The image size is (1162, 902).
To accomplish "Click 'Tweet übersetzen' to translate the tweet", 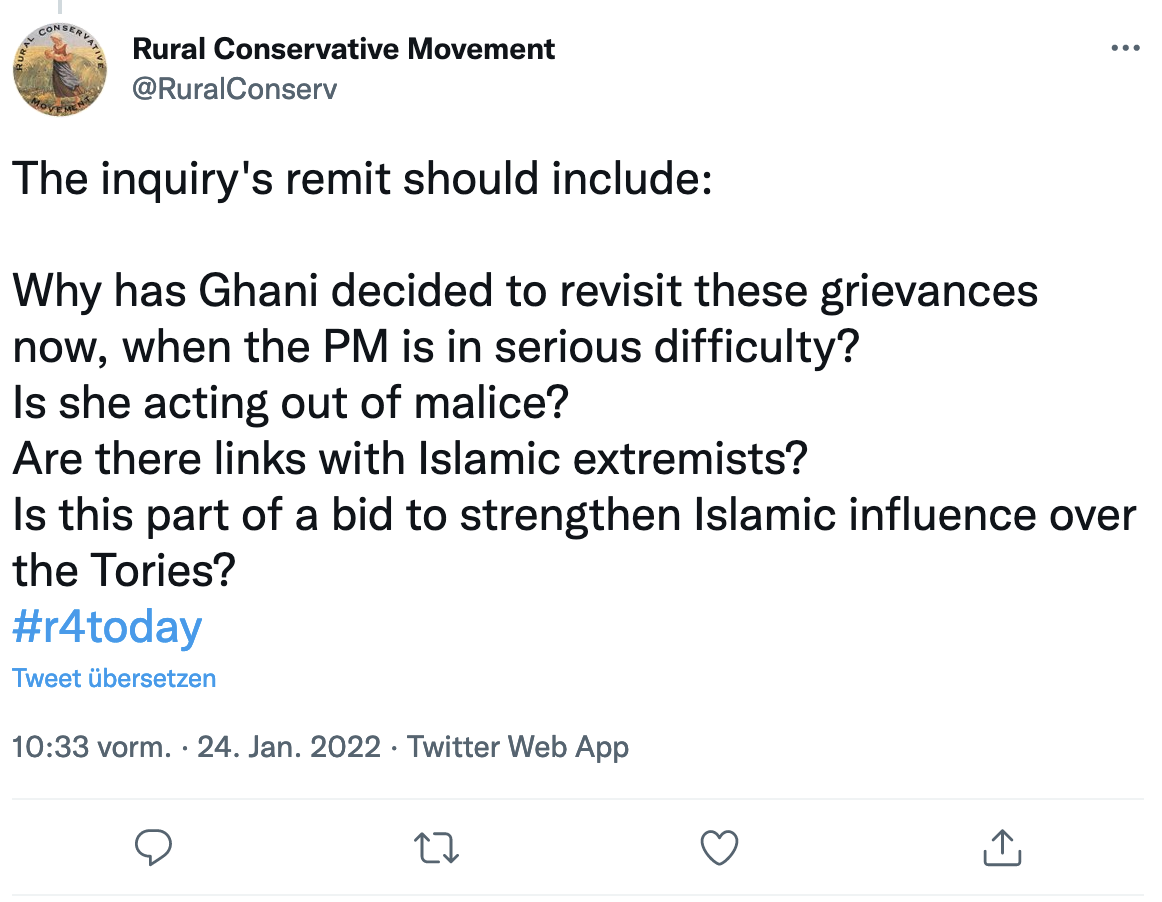I will (114, 678).
